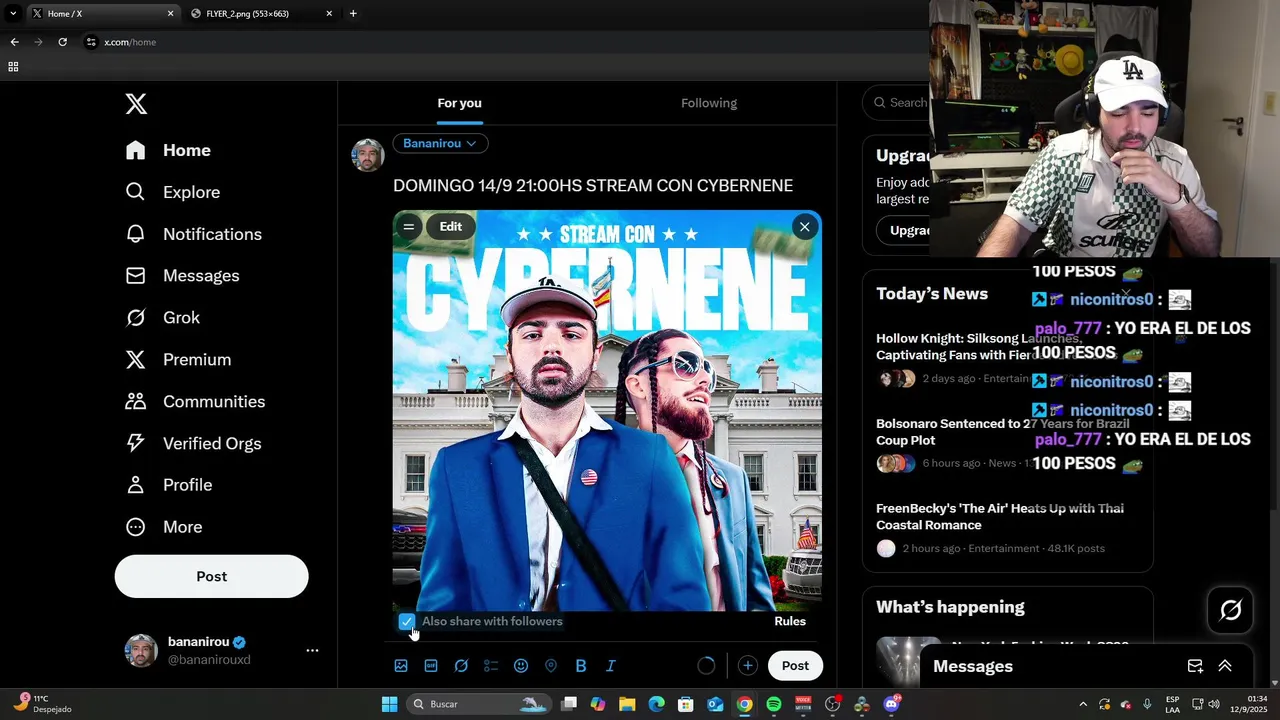Go to Profile from the sidebar
The width and height of the screenshot is (1280, 720).
point(168,485)
